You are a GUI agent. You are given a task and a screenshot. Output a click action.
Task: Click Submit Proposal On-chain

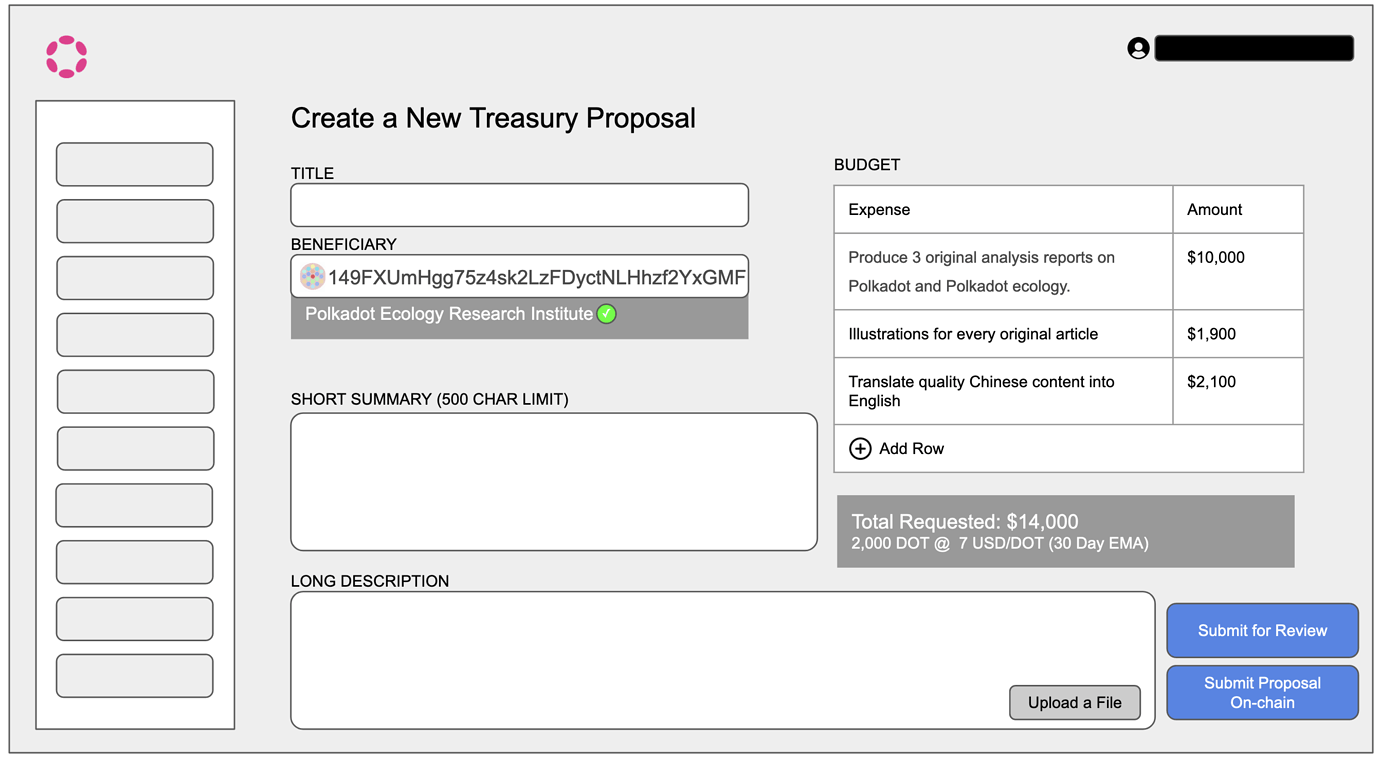click(x=1262, y=692)
